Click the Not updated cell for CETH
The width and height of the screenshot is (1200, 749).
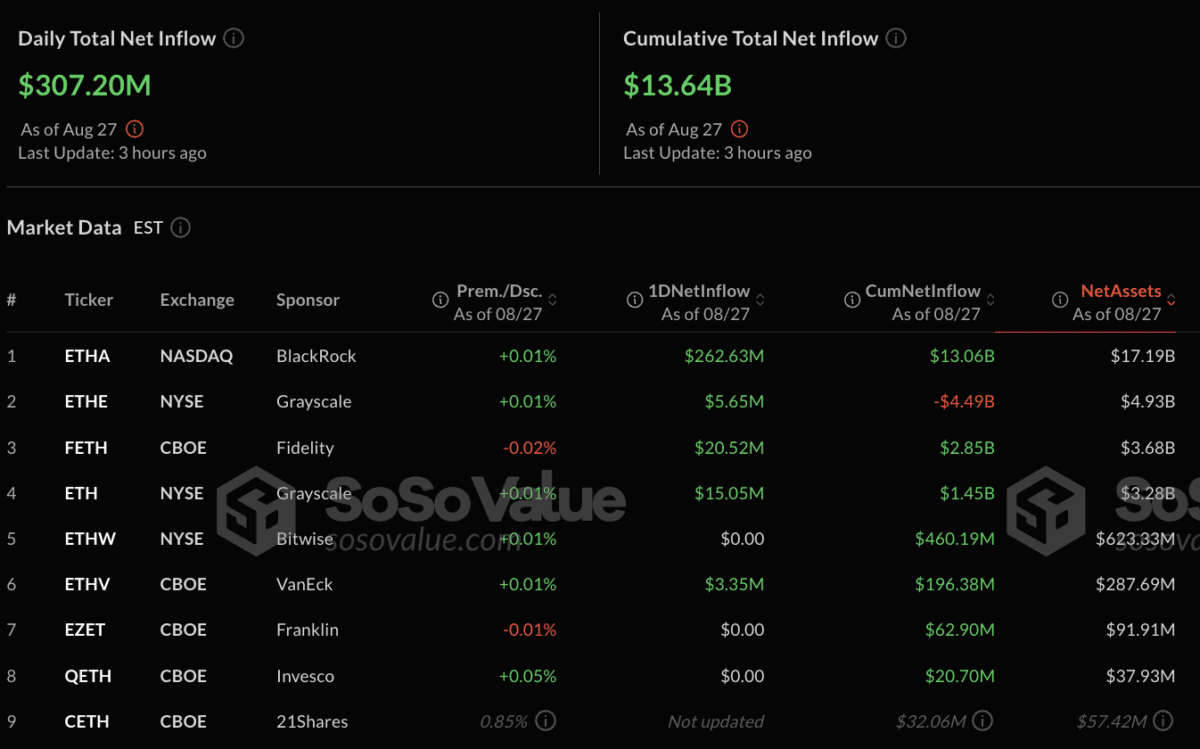pos(717,721)
